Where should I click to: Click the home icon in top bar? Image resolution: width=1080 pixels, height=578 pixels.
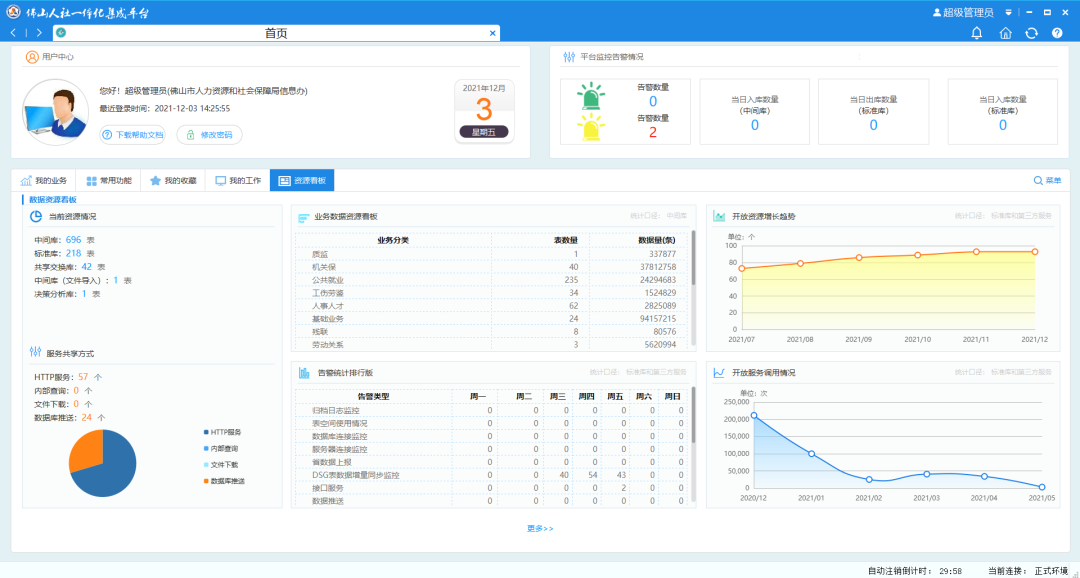pyautogui.click(x=1005, y=33)
